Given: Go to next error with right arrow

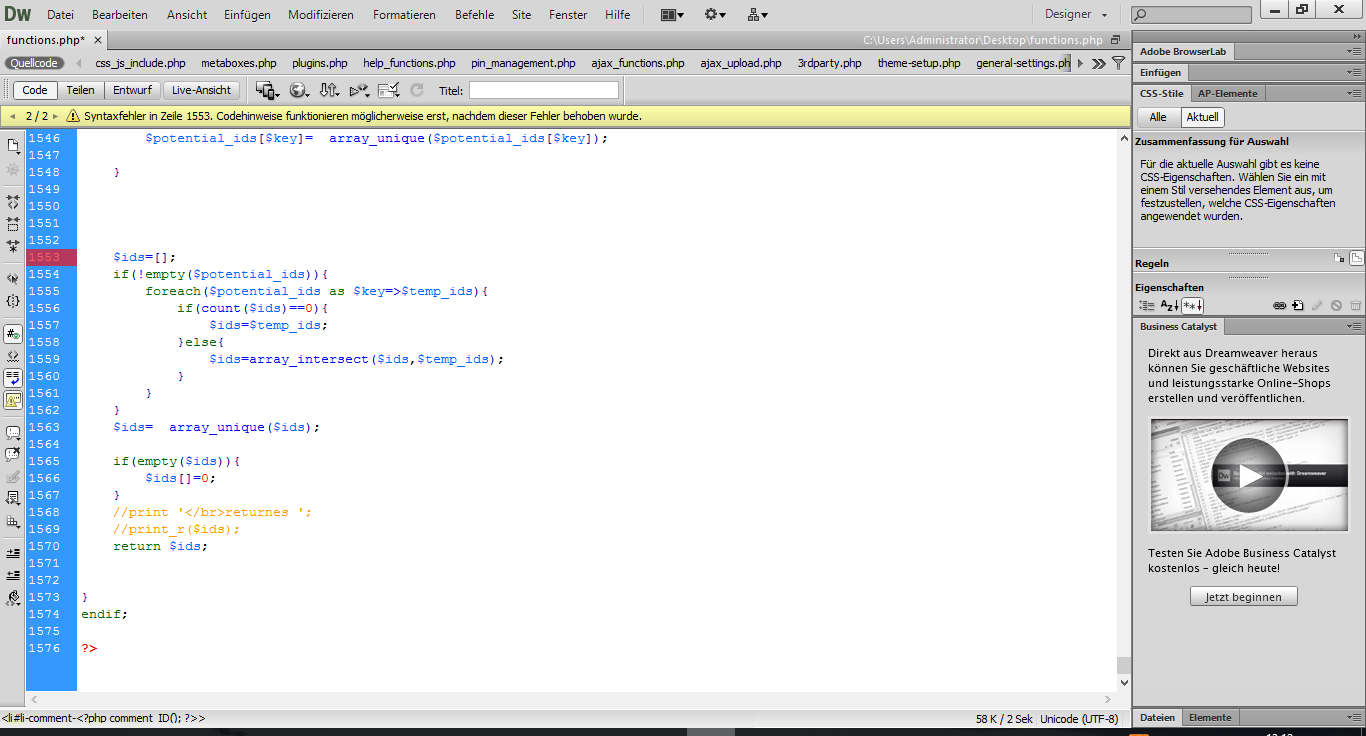Looking at the screenshot, I should 56,116.
